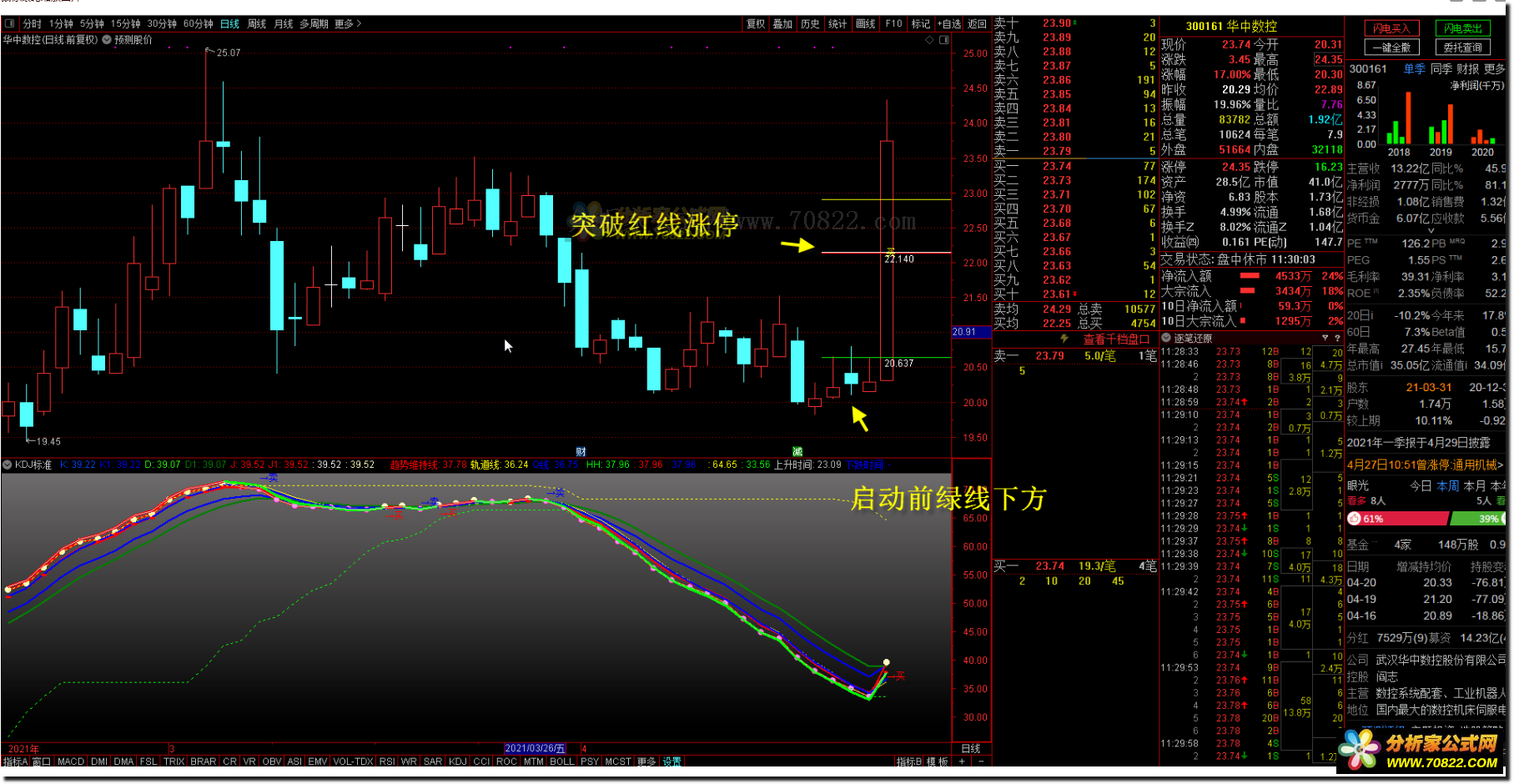Screen dimensions: 1514x784
Task: Select 周线 weekly period
Action: [257, 24]
